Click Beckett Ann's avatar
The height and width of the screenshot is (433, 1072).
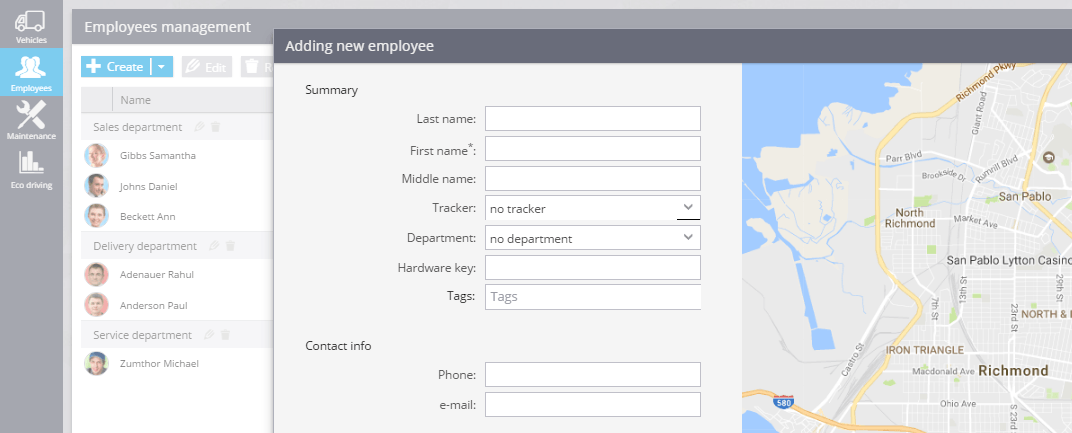click(96, 215)
